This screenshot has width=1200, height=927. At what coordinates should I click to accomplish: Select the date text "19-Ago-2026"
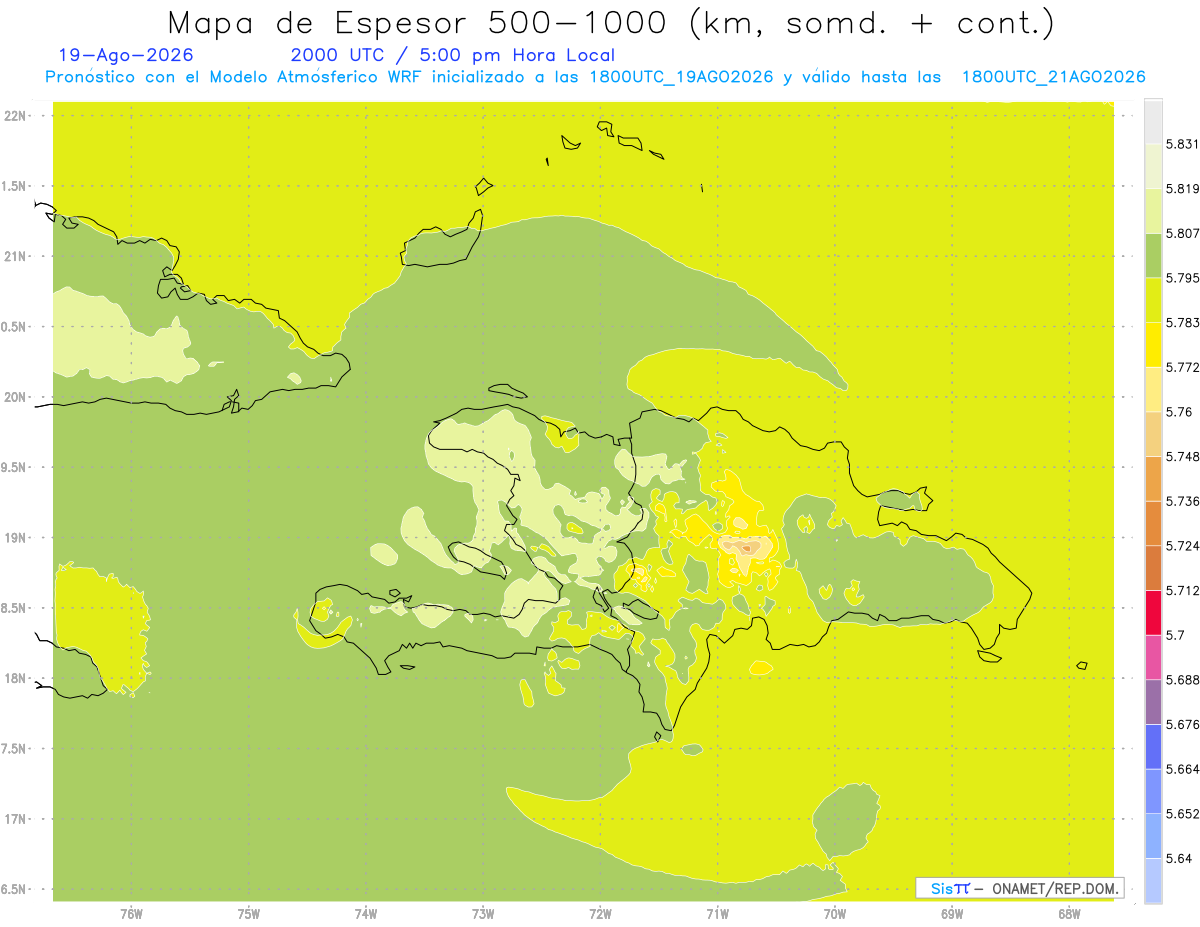tap(126, 55)
